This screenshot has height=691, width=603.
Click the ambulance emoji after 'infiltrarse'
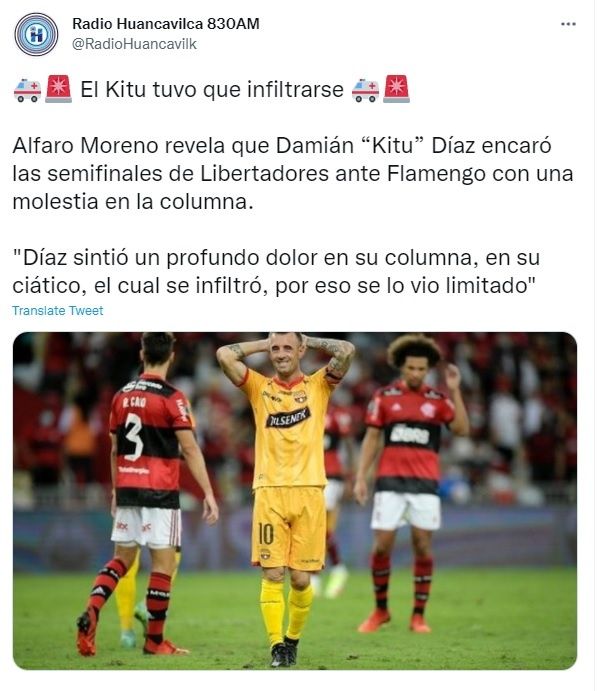(x=365, y=89)
